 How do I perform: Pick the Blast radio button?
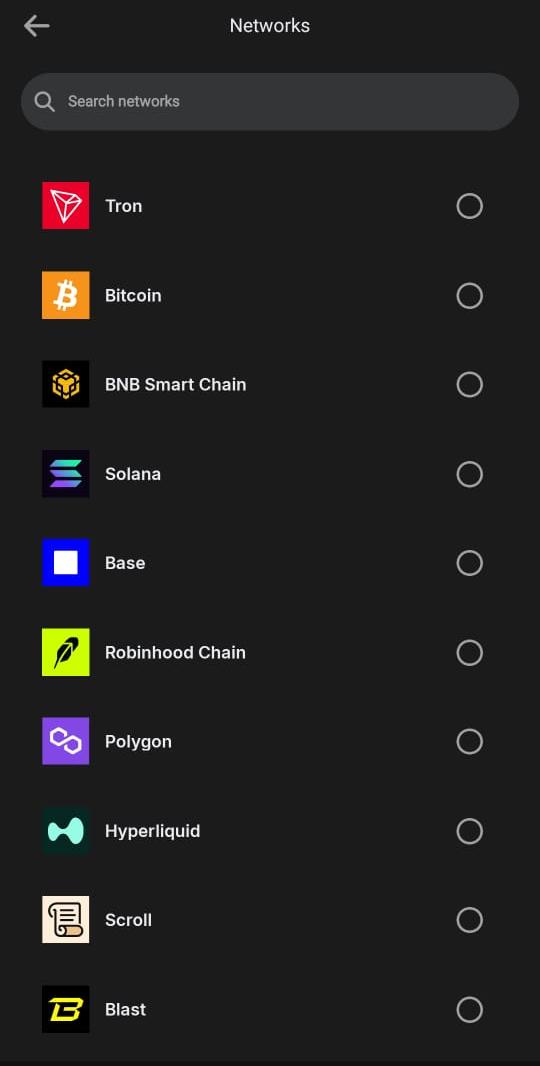469,1009
